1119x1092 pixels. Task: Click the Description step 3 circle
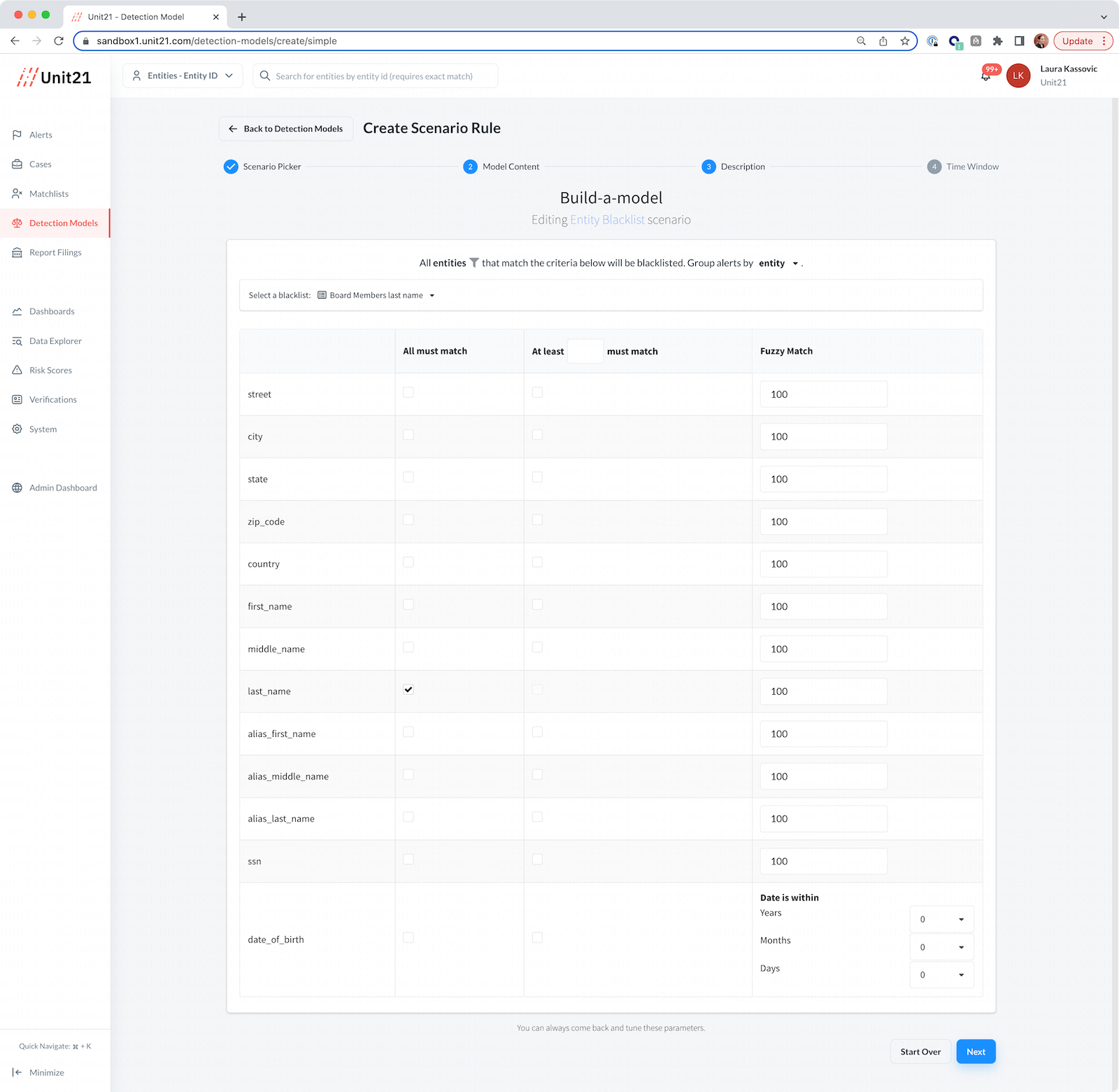tap(709, 166)
